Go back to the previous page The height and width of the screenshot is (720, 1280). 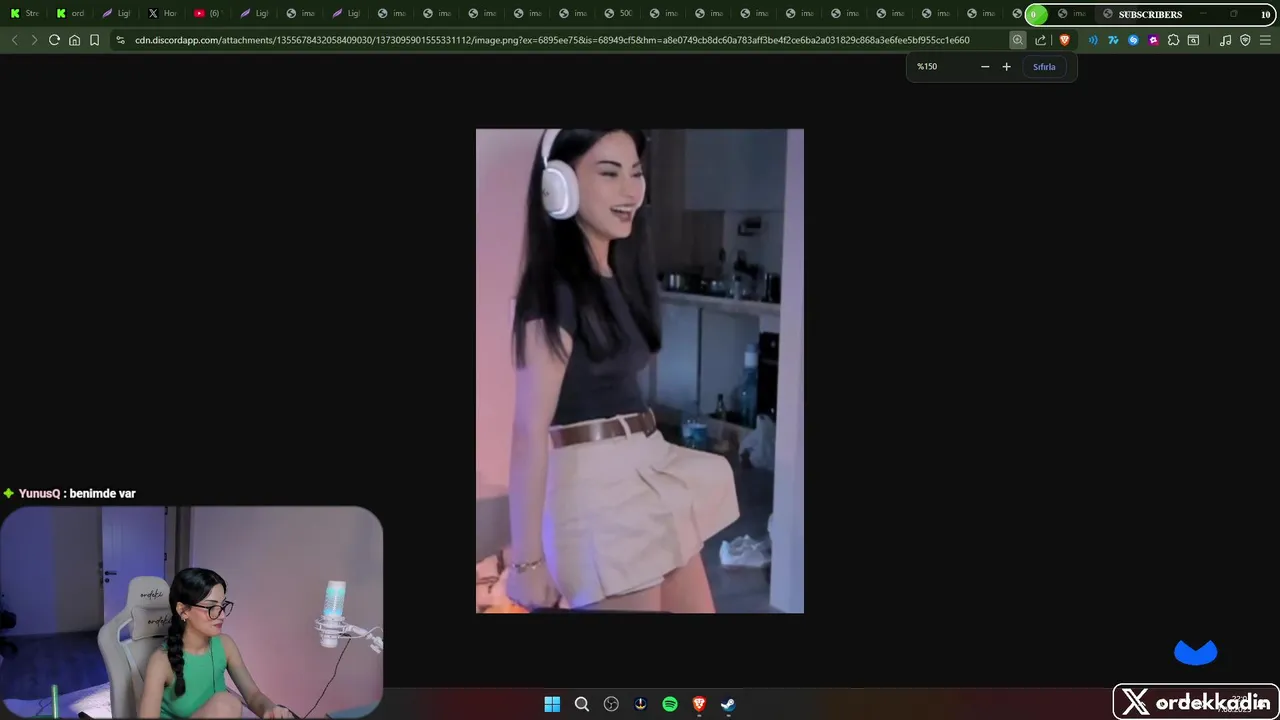(x=14, y=40)
